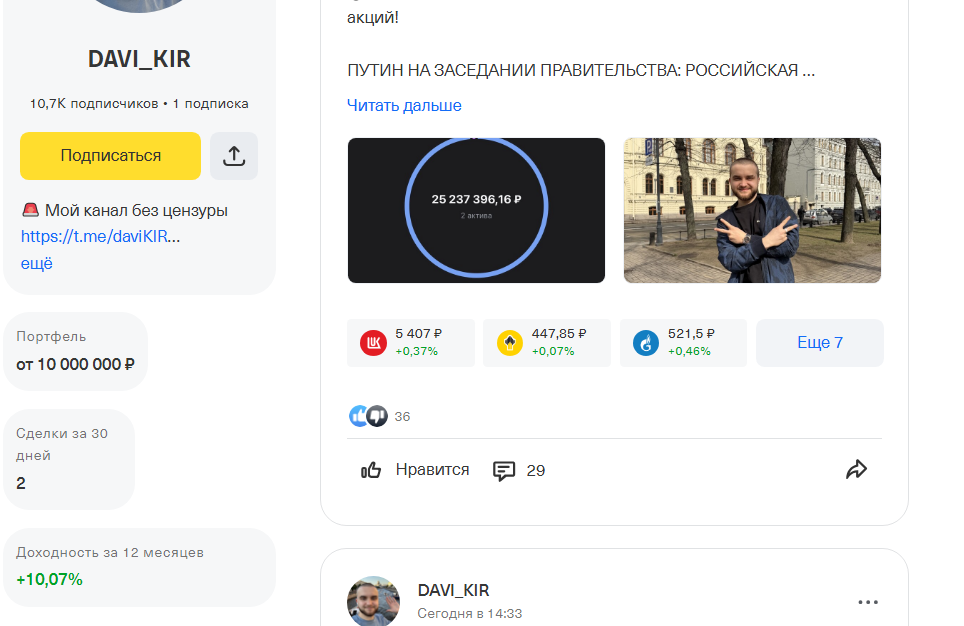
Task: Click the Нравится thumbs-up icon
Action: [371, 470]
